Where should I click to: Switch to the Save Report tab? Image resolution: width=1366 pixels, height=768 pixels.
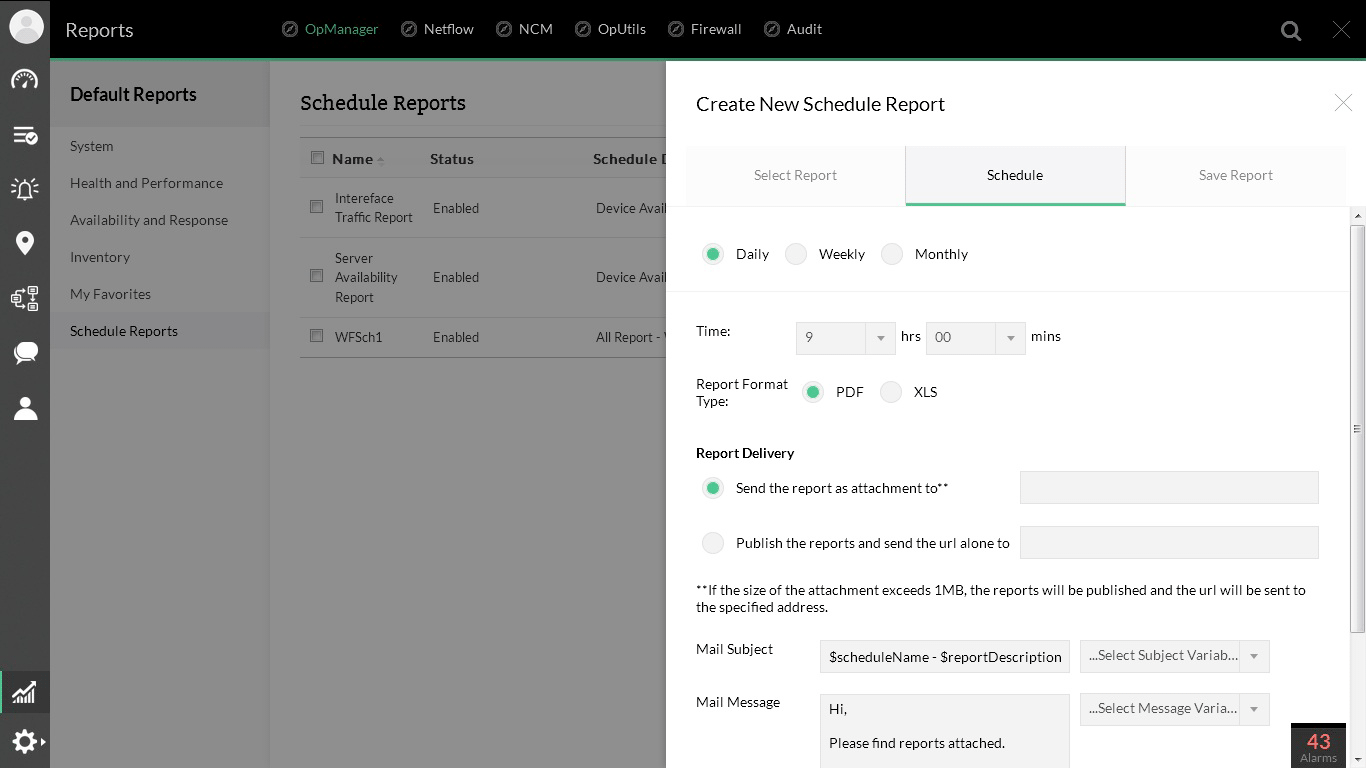pyautogui.click(x=1235, y=175)
